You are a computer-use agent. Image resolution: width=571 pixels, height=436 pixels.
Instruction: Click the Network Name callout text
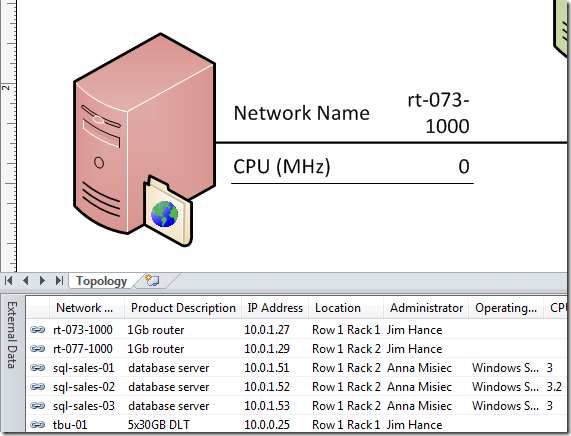[x=302, y=113]
